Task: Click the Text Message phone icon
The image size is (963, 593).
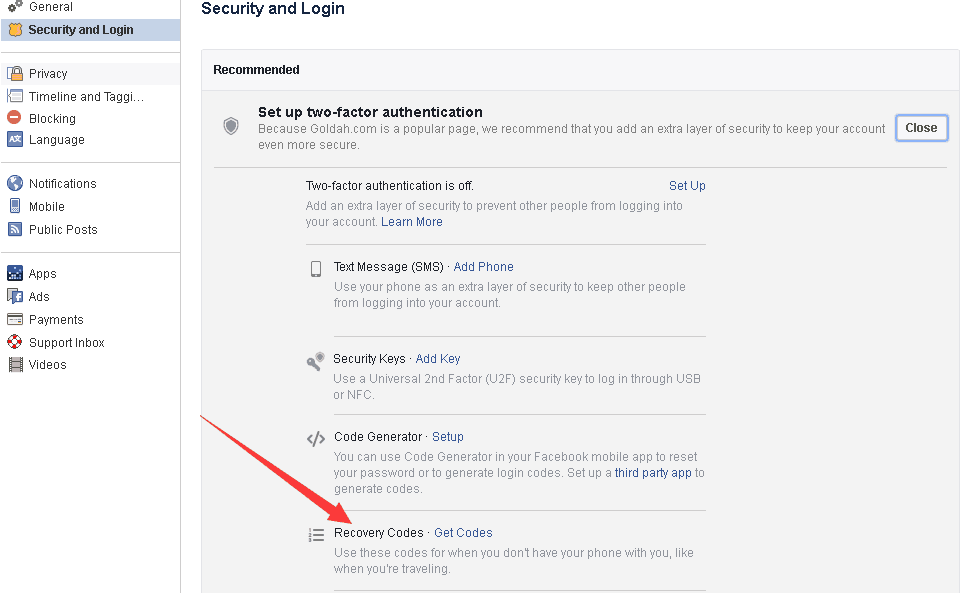Action: (x=316, y=268)
